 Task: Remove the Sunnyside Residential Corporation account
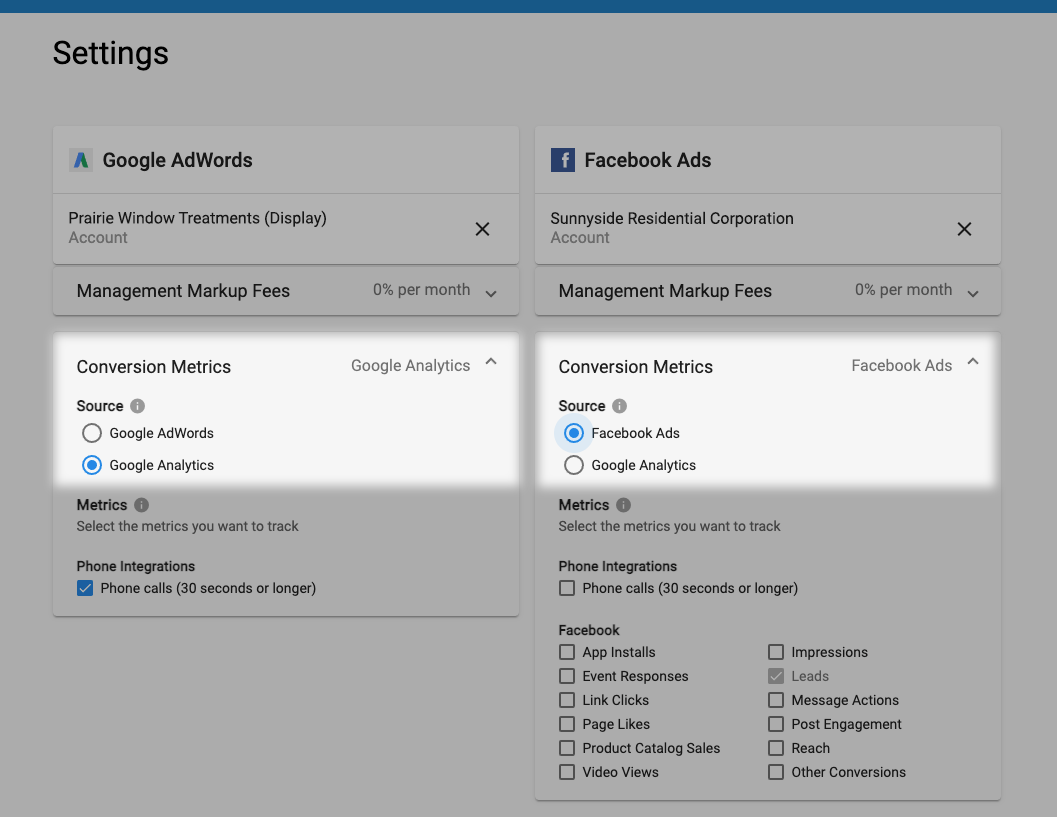tap(964, 229)
